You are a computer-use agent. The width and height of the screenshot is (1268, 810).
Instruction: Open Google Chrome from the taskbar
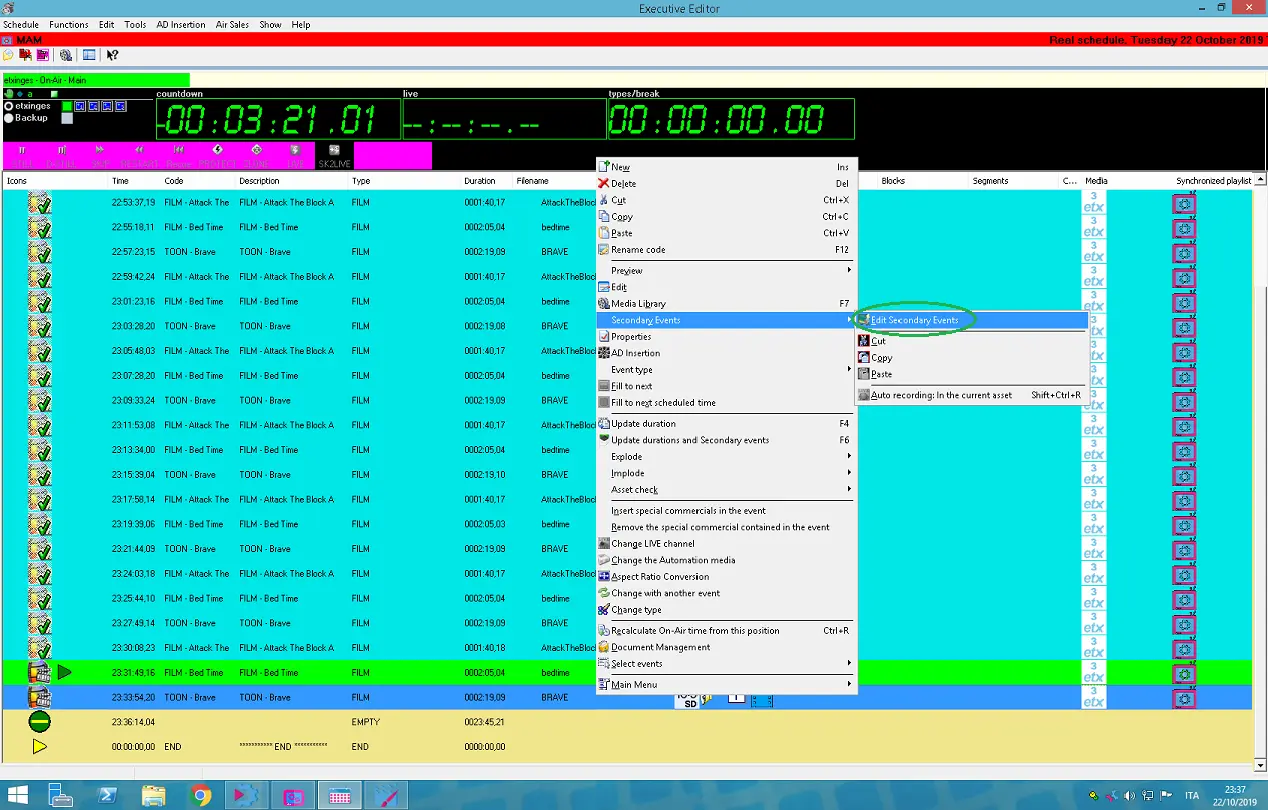coord(202,796)
